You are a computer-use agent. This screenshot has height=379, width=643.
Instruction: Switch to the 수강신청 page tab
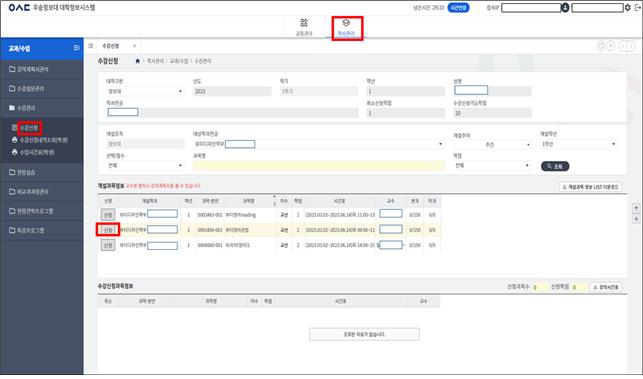(111, 46)
